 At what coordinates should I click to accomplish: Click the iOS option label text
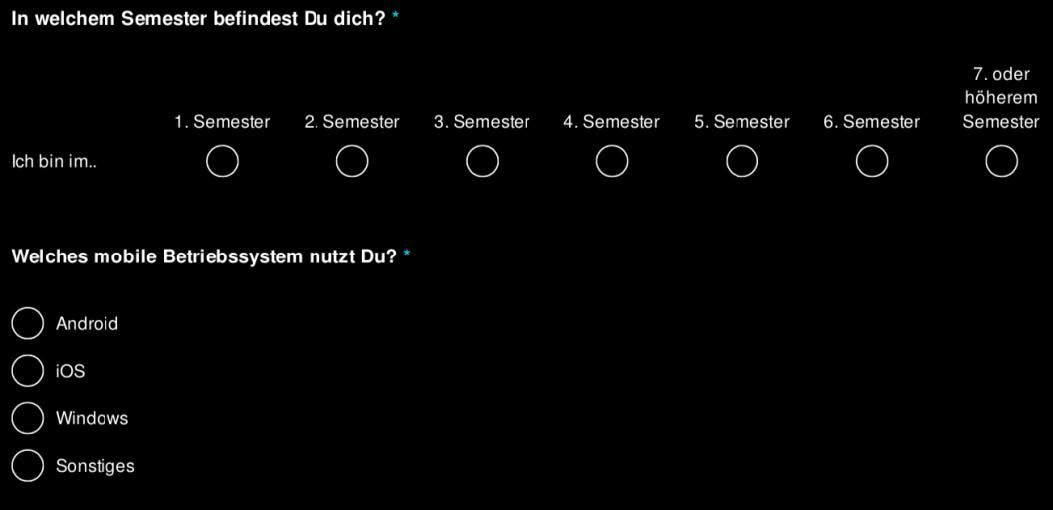[x=71, y=372]
